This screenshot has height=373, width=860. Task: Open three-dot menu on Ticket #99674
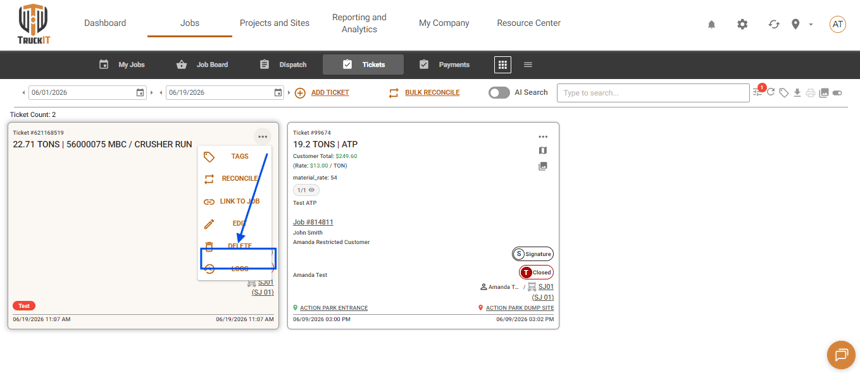pos(543,137)
